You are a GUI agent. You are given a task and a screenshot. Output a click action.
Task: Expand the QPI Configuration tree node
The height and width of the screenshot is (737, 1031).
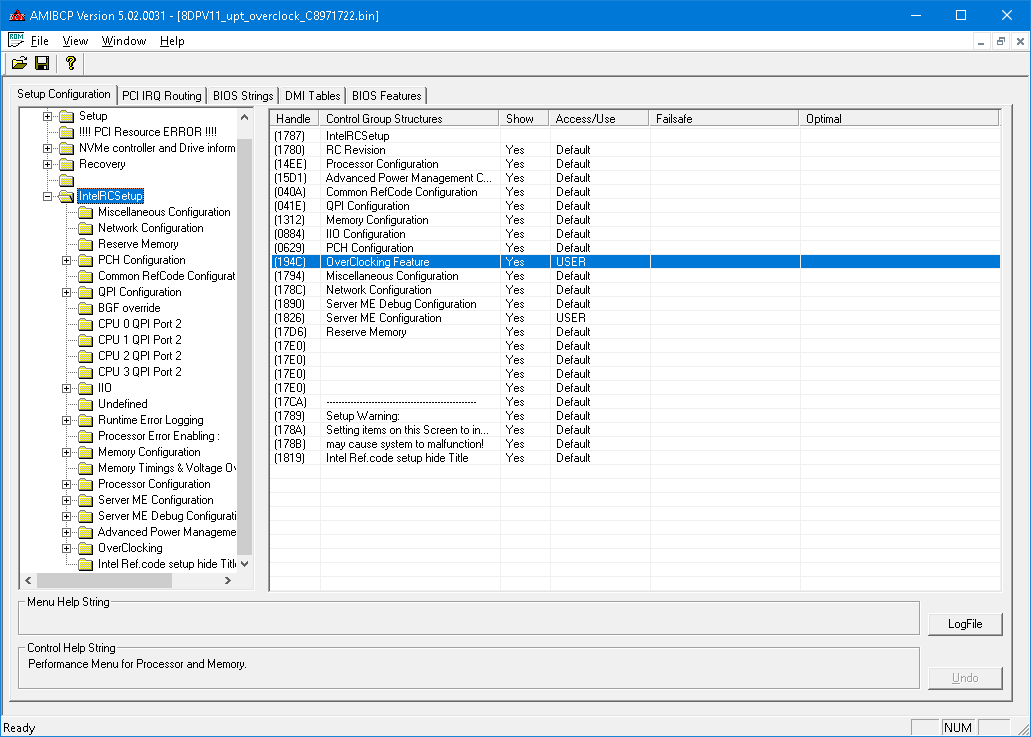tap(66, 293)
